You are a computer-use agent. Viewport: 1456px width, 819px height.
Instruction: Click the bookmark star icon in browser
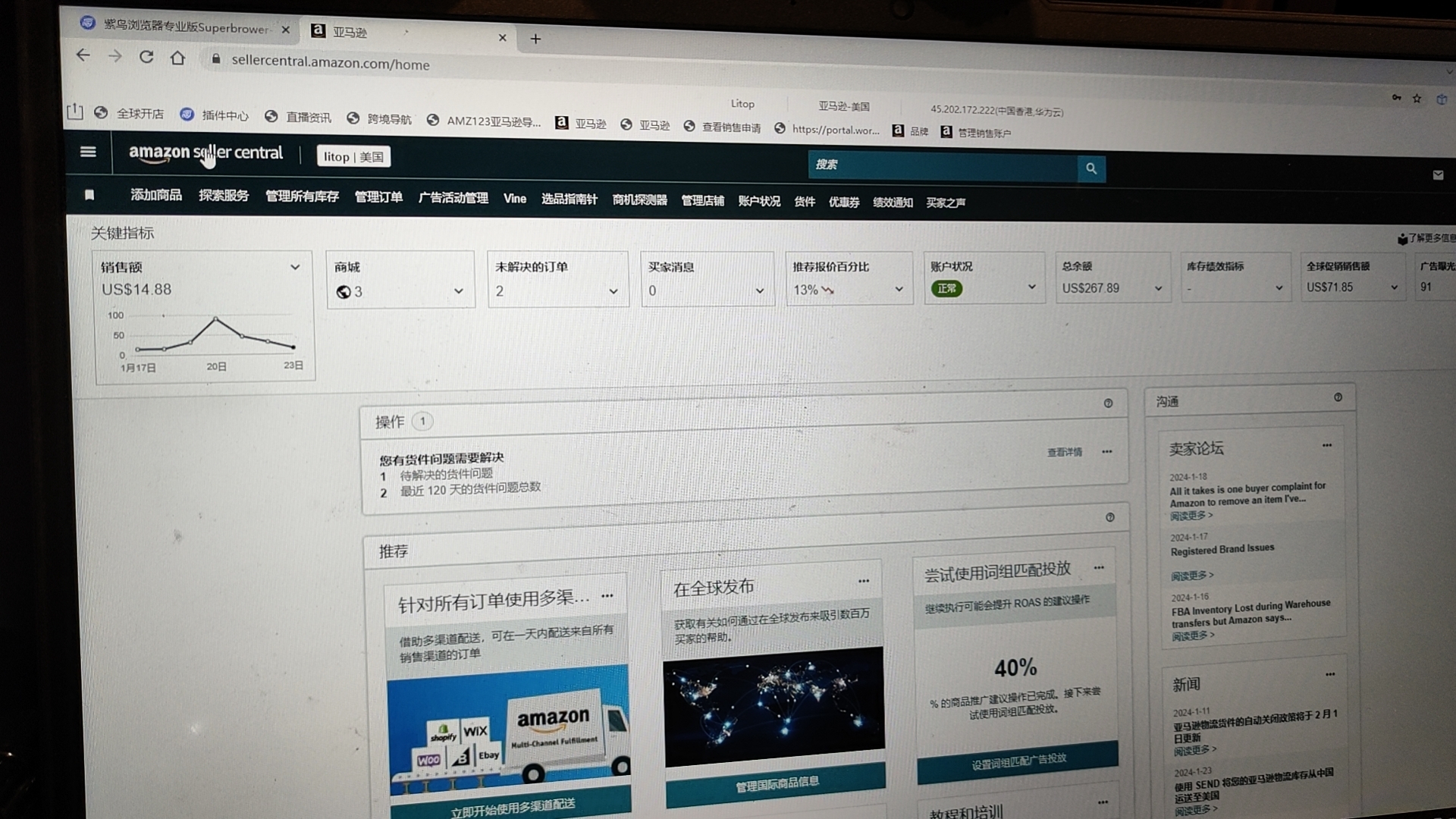(x=1417, y=99)
